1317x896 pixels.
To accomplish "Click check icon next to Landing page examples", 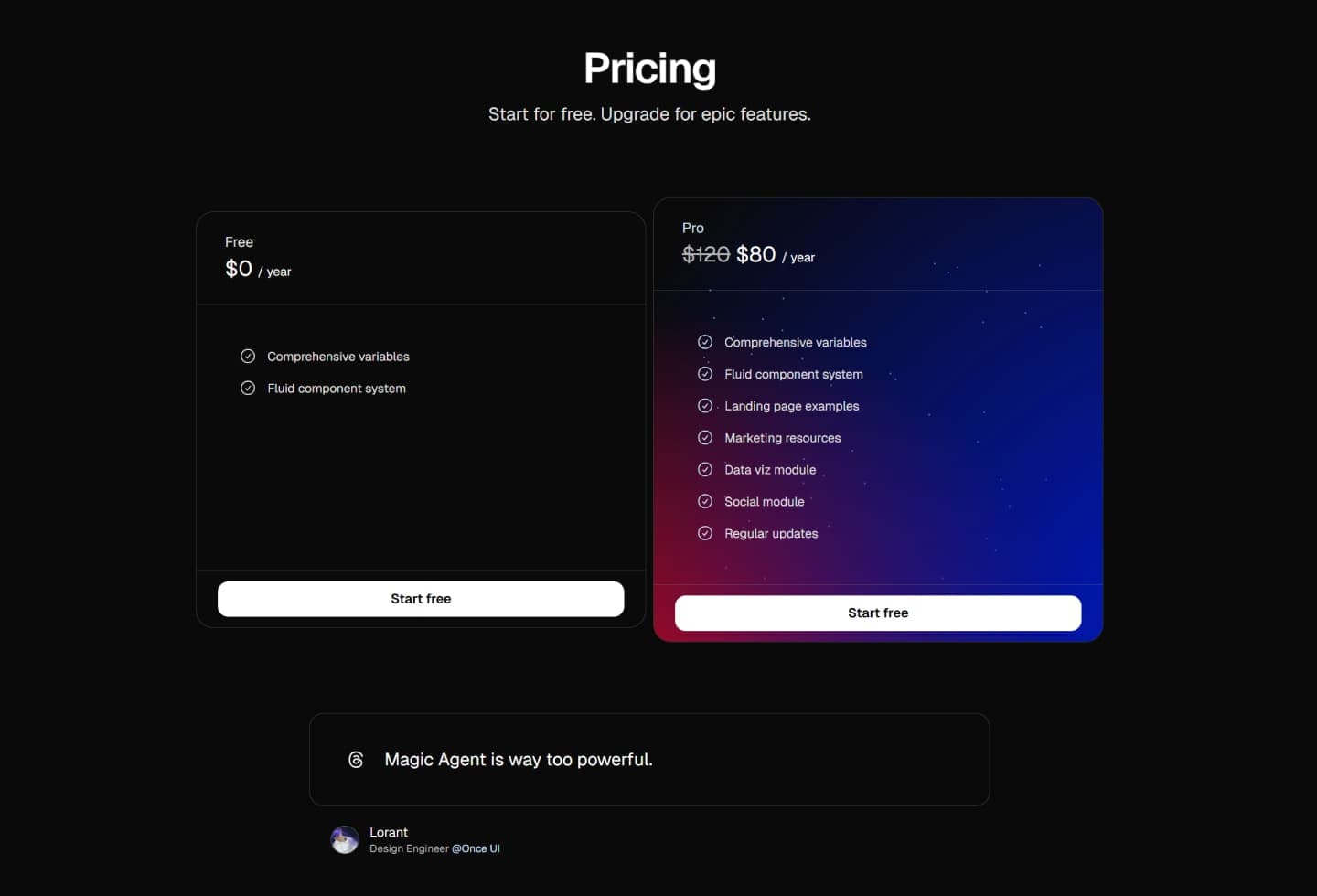I will click(705, 406).
